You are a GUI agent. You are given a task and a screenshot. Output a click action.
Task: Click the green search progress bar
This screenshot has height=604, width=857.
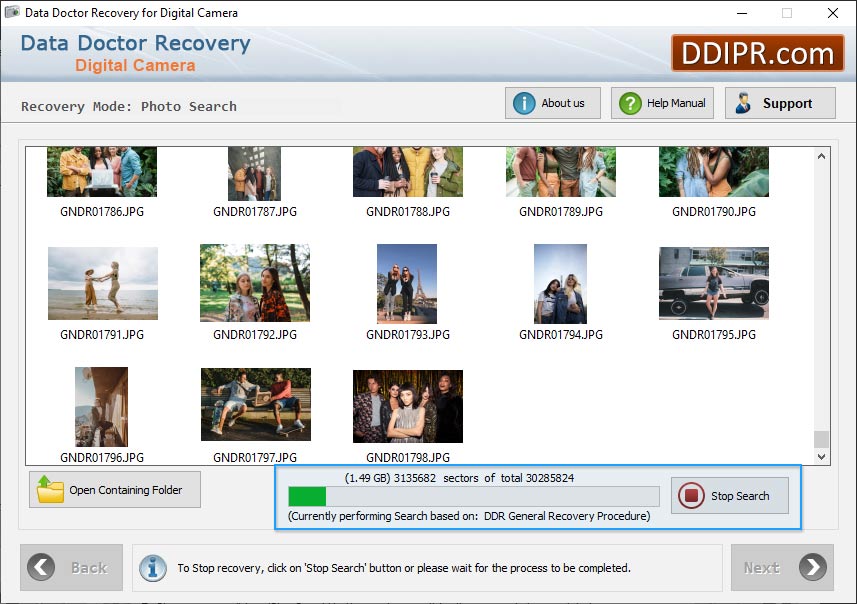[473, 496]
